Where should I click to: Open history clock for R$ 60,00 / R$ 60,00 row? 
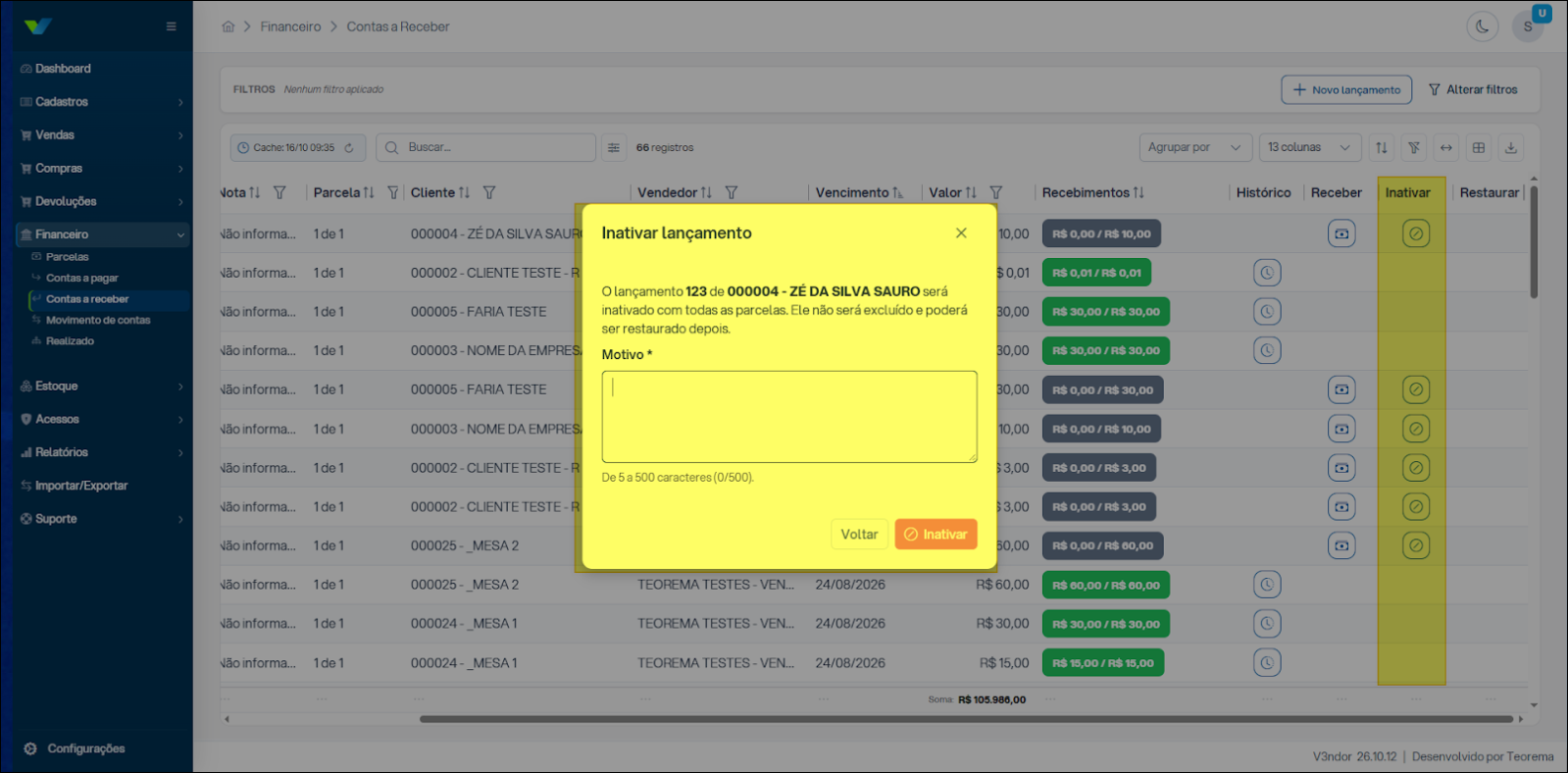point(1267,585)
